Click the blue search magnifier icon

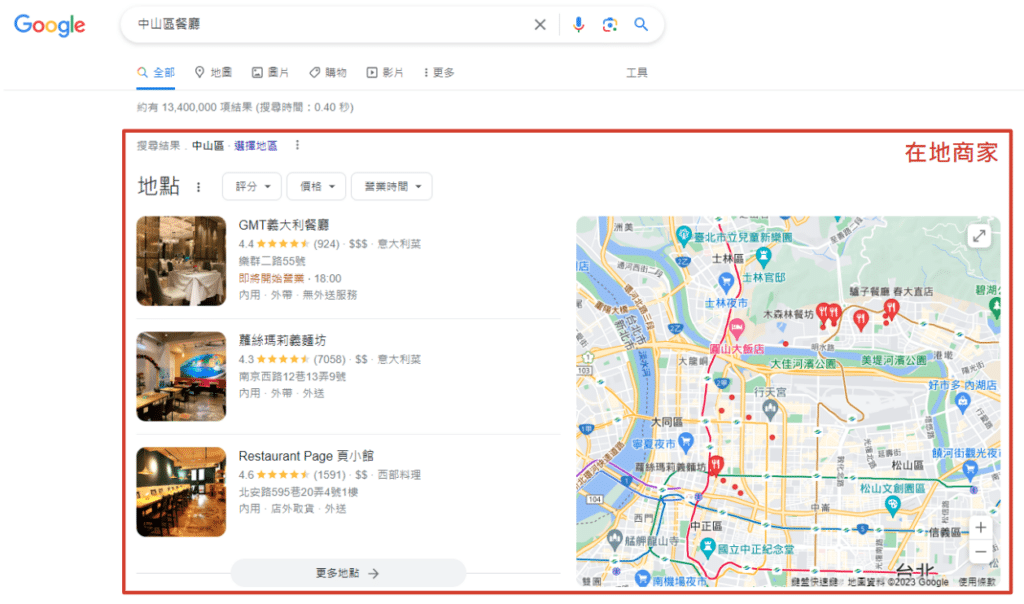641,25
